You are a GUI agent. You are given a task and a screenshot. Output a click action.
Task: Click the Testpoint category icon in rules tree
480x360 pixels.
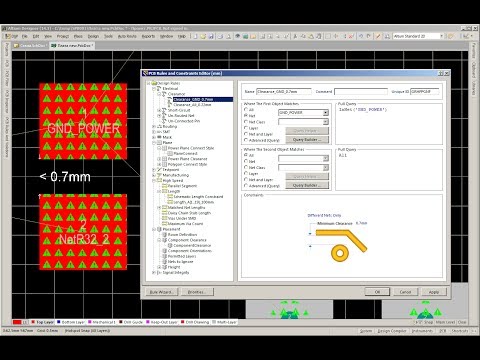[159, 170]
